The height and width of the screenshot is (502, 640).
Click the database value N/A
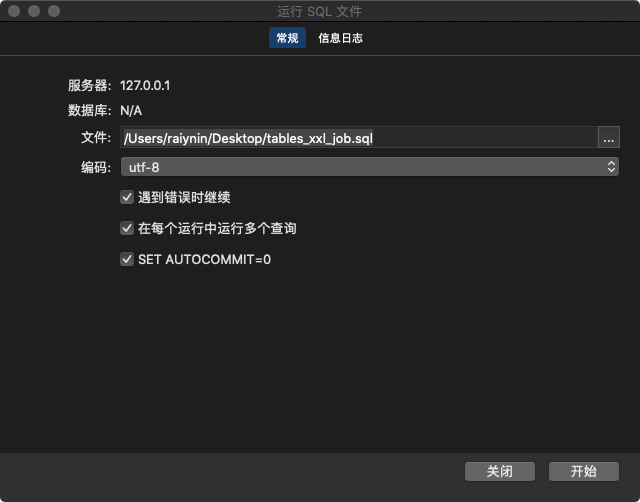coord(131,111)
